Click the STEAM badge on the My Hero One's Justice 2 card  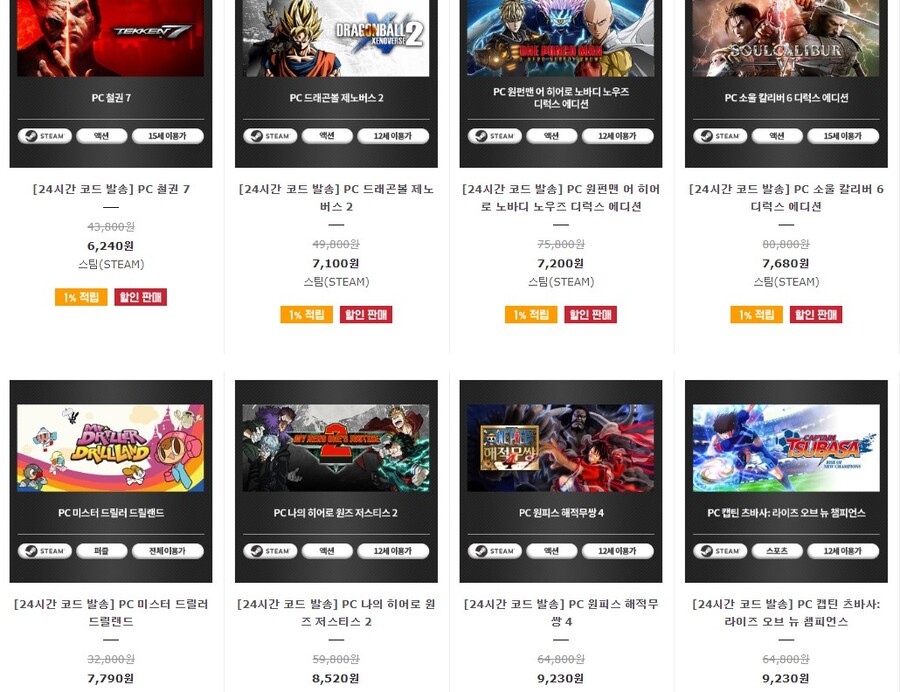coord(270,551)
